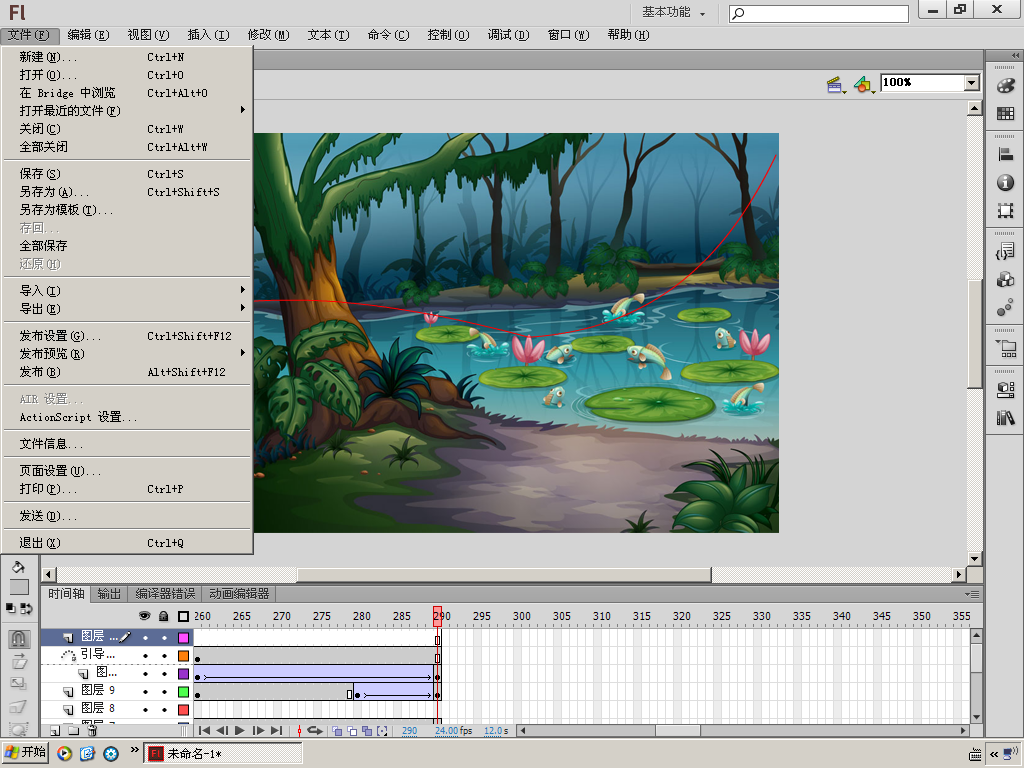
Task: Toggle onion skin mode
Action: click(337, 731)
